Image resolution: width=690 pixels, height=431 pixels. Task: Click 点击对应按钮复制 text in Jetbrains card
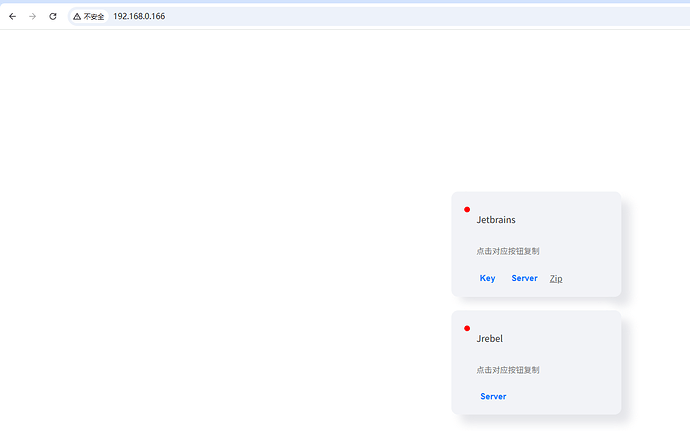[x=508, y=251]
